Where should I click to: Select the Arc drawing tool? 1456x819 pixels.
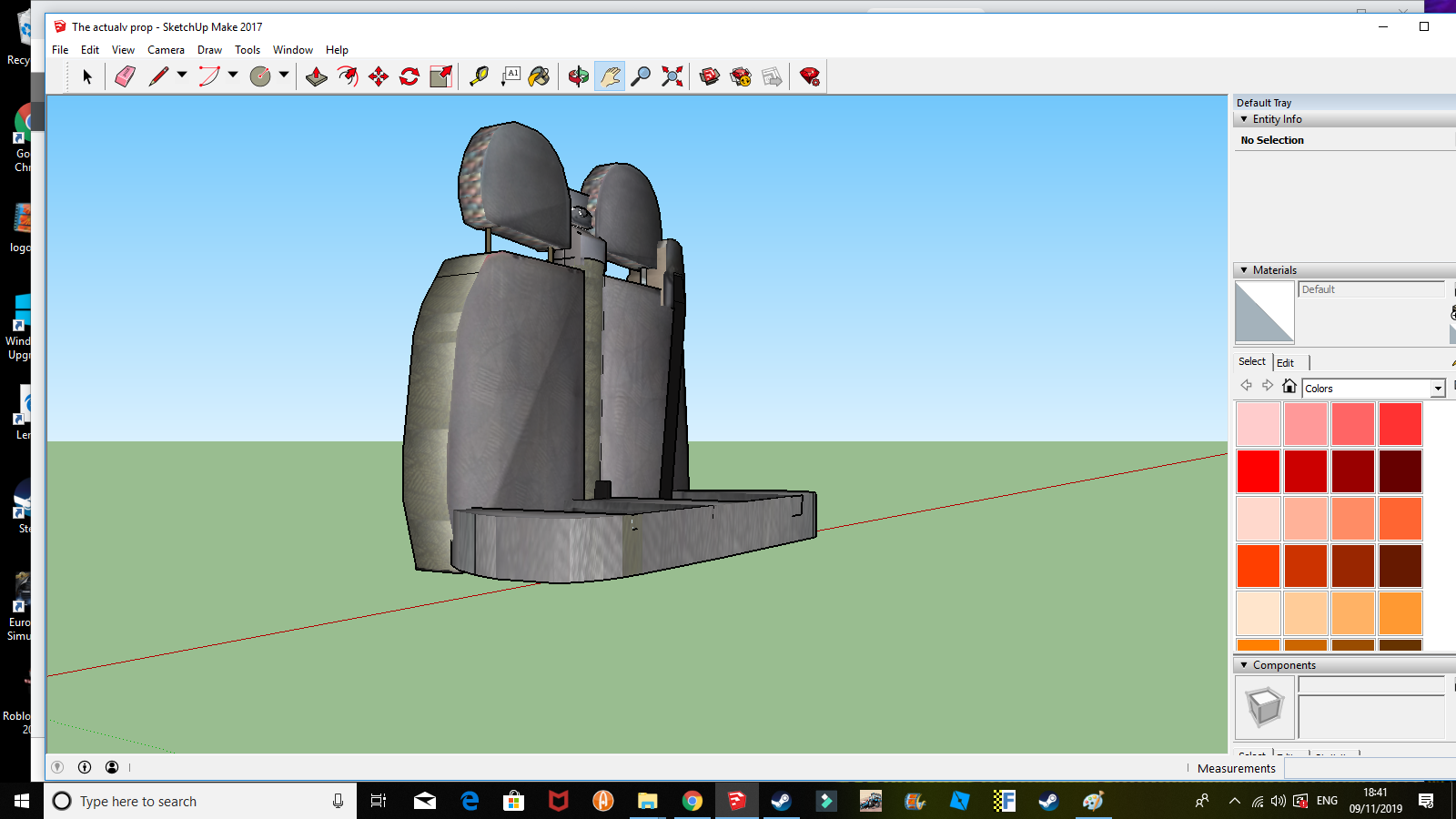[209, 76]
